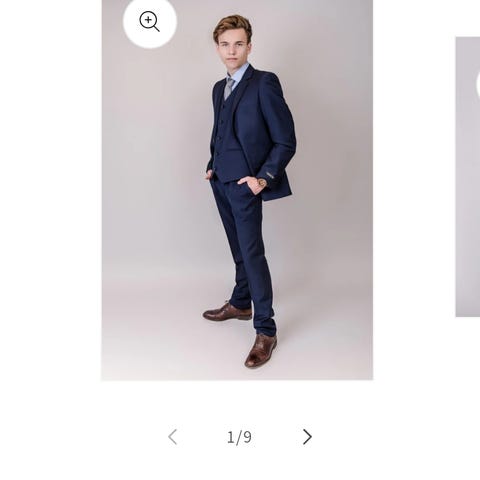Show image 2 of 9 using the forward arrow

point(307,437)
